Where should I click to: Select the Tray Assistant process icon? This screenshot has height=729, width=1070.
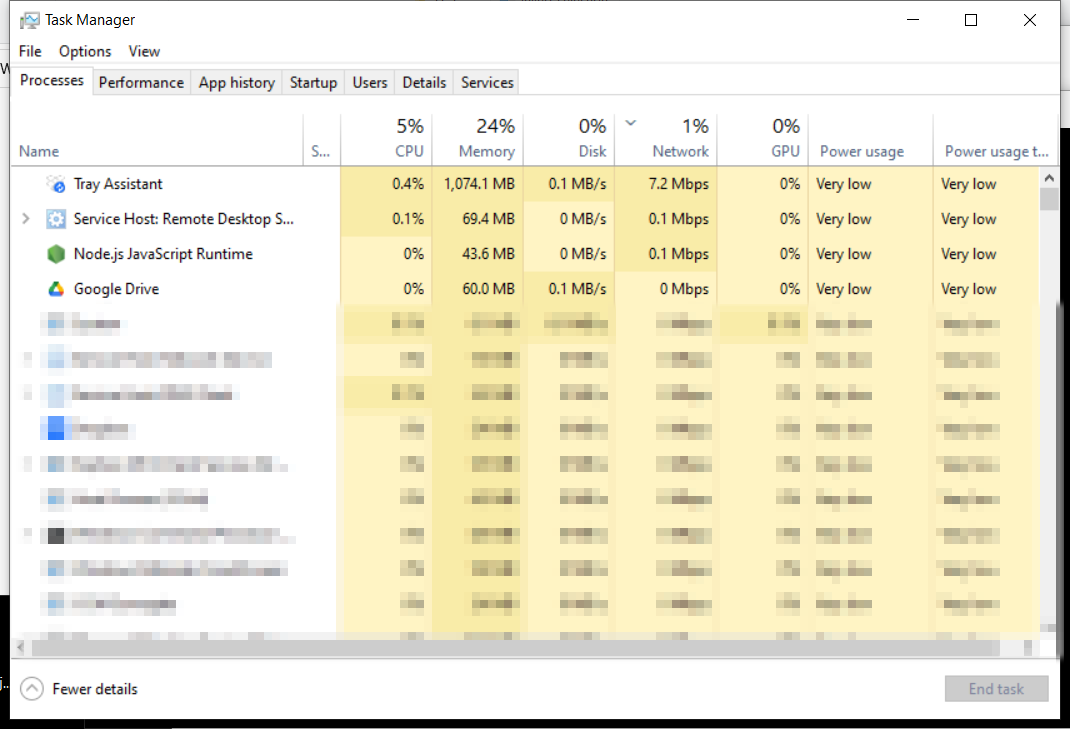pos(56,184)
